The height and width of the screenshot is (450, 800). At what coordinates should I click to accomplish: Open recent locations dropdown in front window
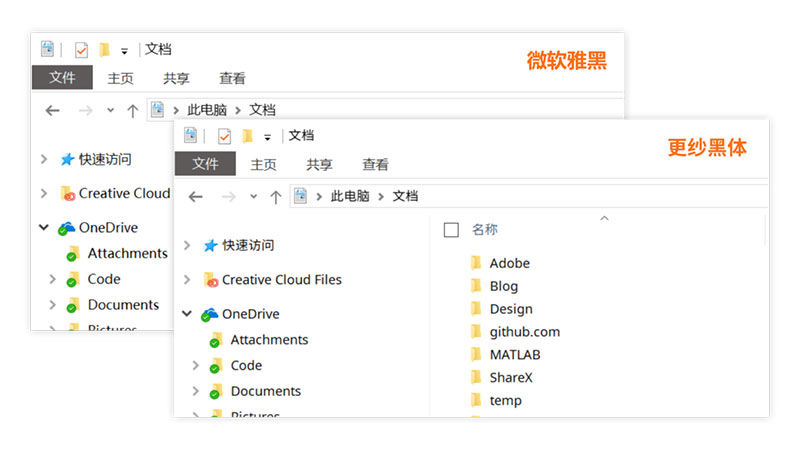point(254,196)
